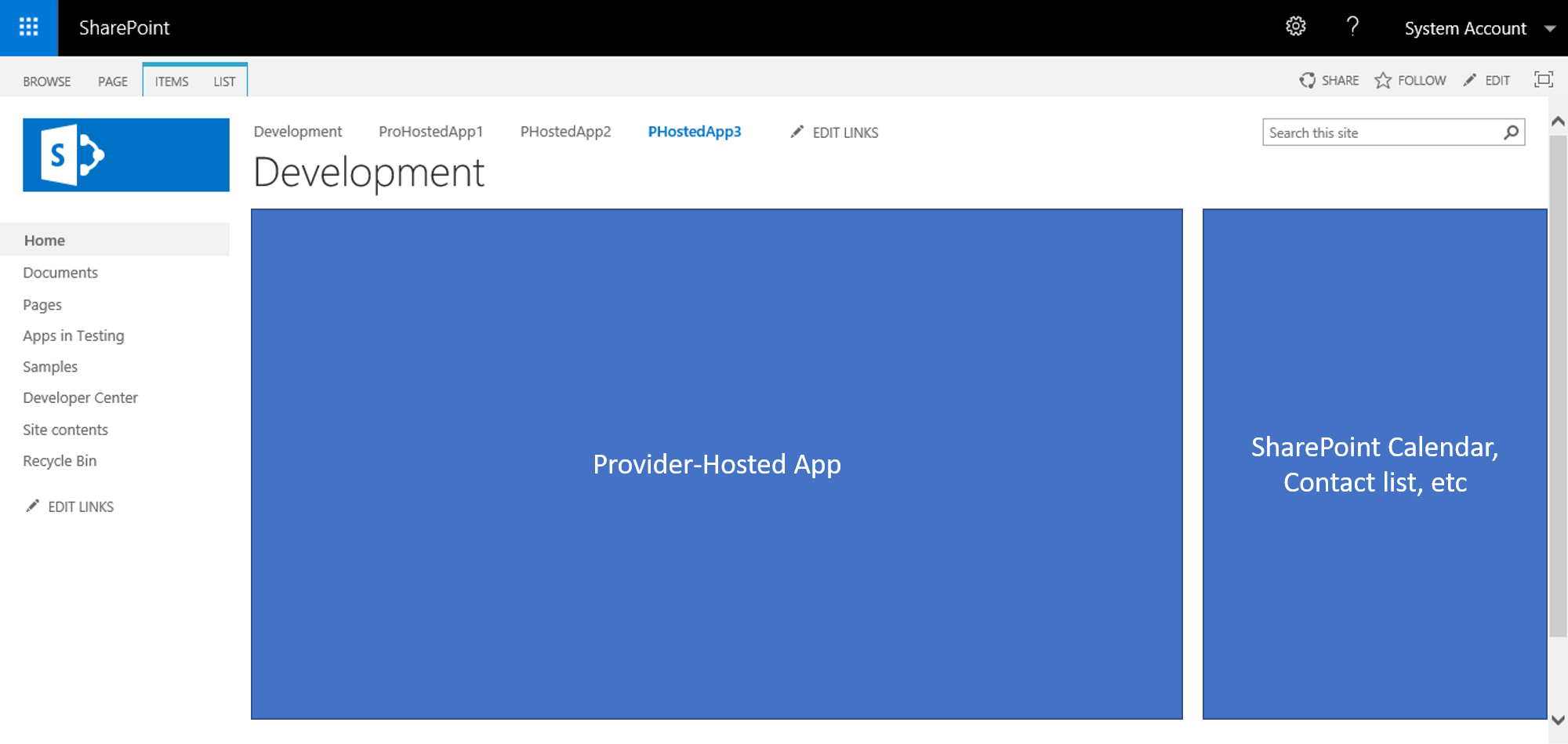Viewport: 1568px width, 744px height.
Task: Click the Provider-Hosted App panel
Action: pos(717,464)
